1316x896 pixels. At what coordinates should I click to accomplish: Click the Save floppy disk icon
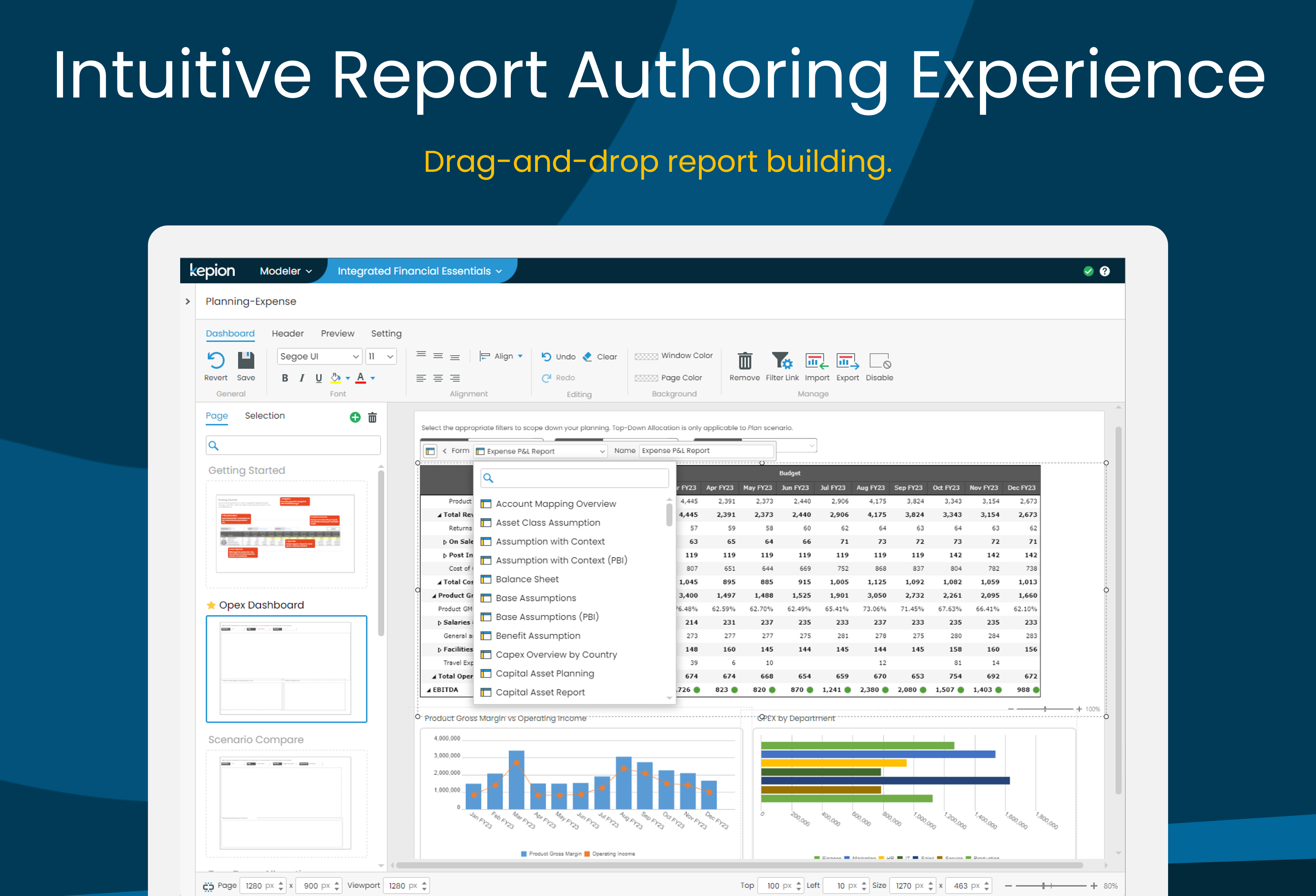tap(246, 361)
